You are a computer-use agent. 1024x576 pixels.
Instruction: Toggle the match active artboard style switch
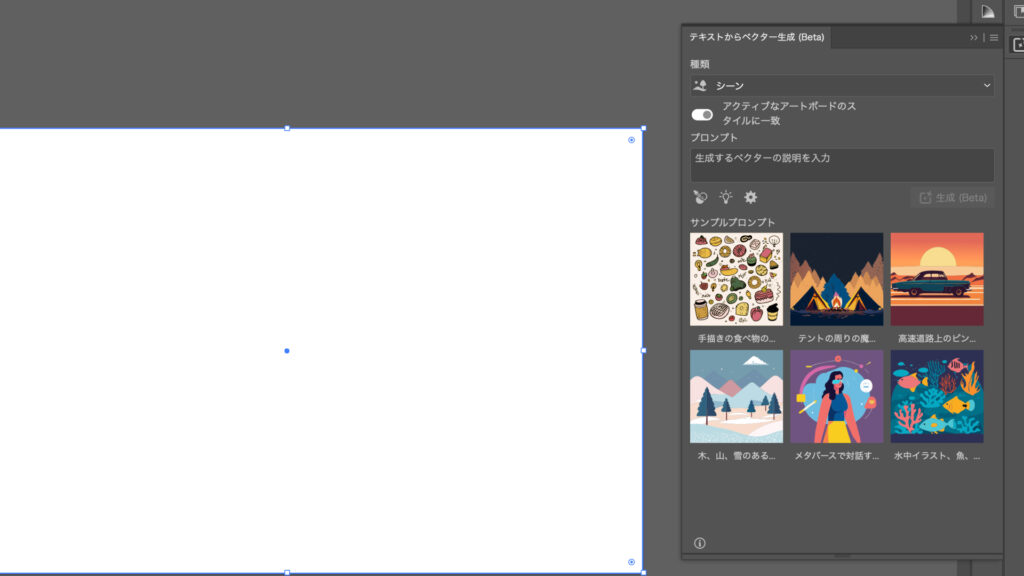700,114
